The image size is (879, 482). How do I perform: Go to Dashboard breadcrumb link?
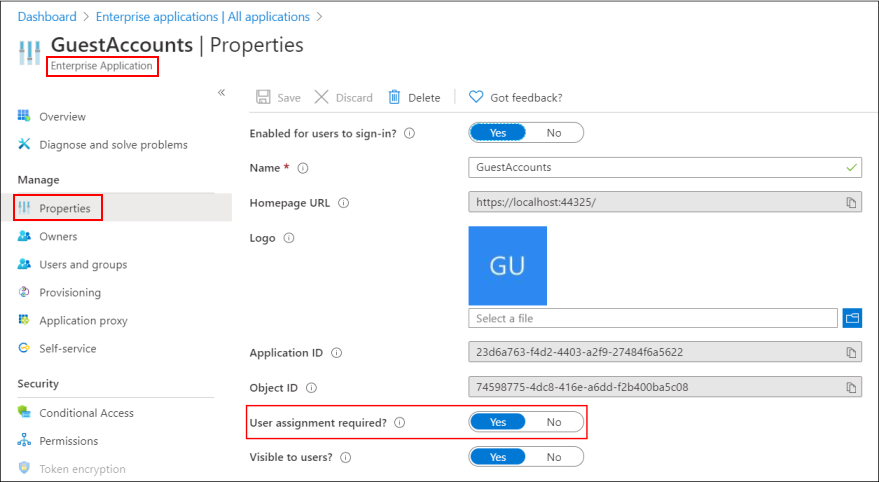(47, 17)
